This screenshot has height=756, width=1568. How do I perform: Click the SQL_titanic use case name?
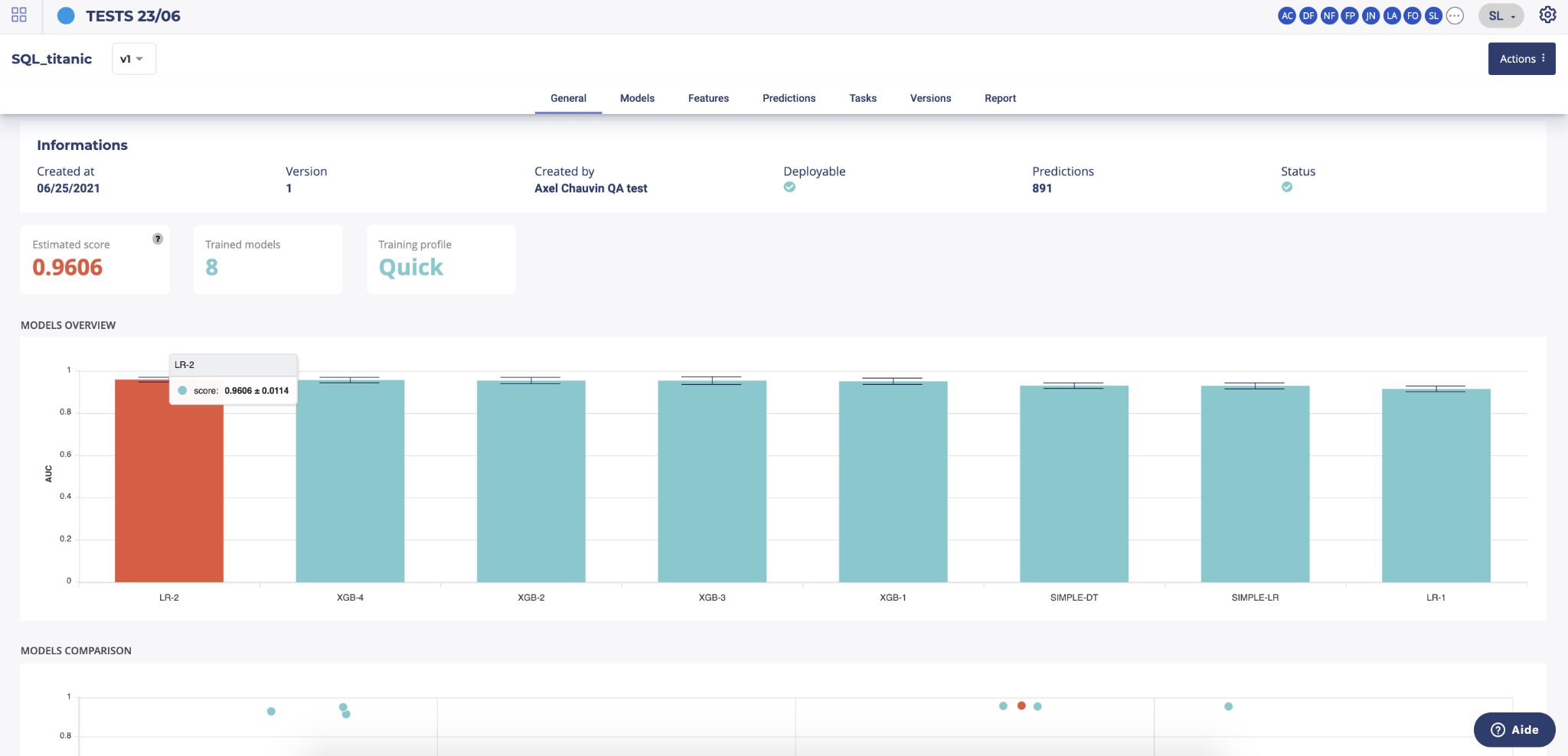pyautogui.click(x=51, y=59)
